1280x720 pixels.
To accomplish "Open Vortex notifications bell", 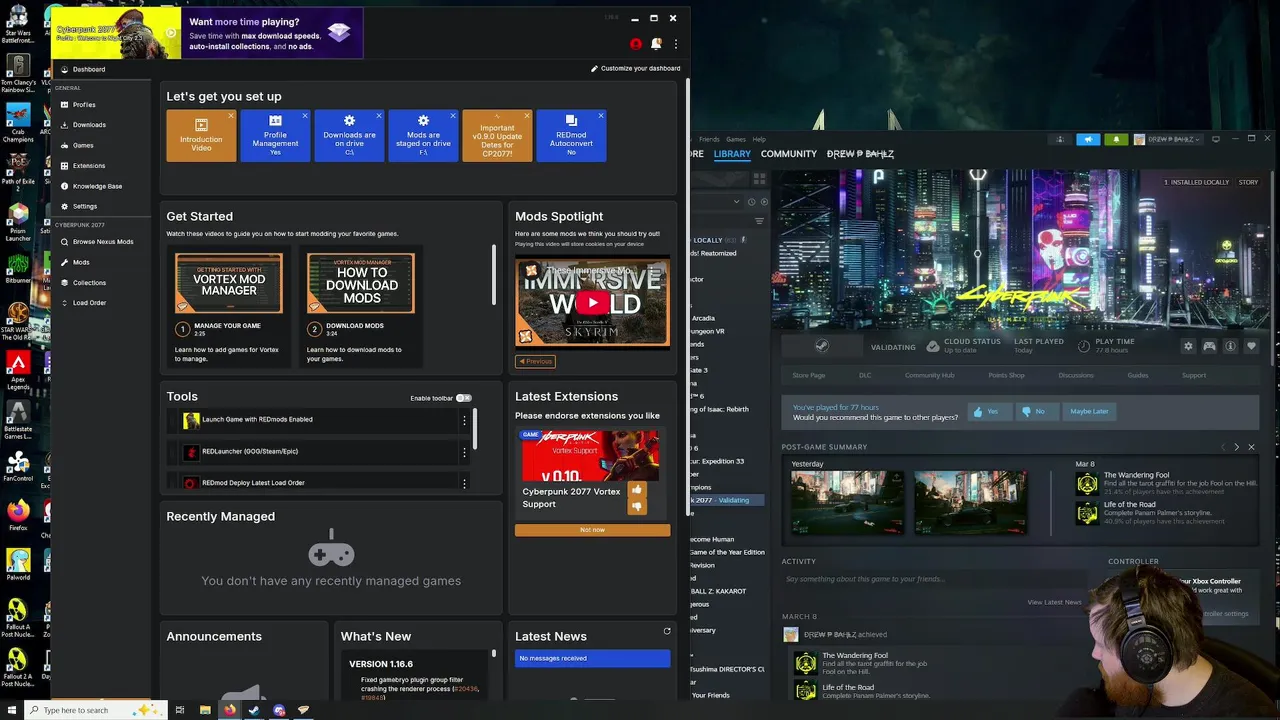I will pos(656,44).
